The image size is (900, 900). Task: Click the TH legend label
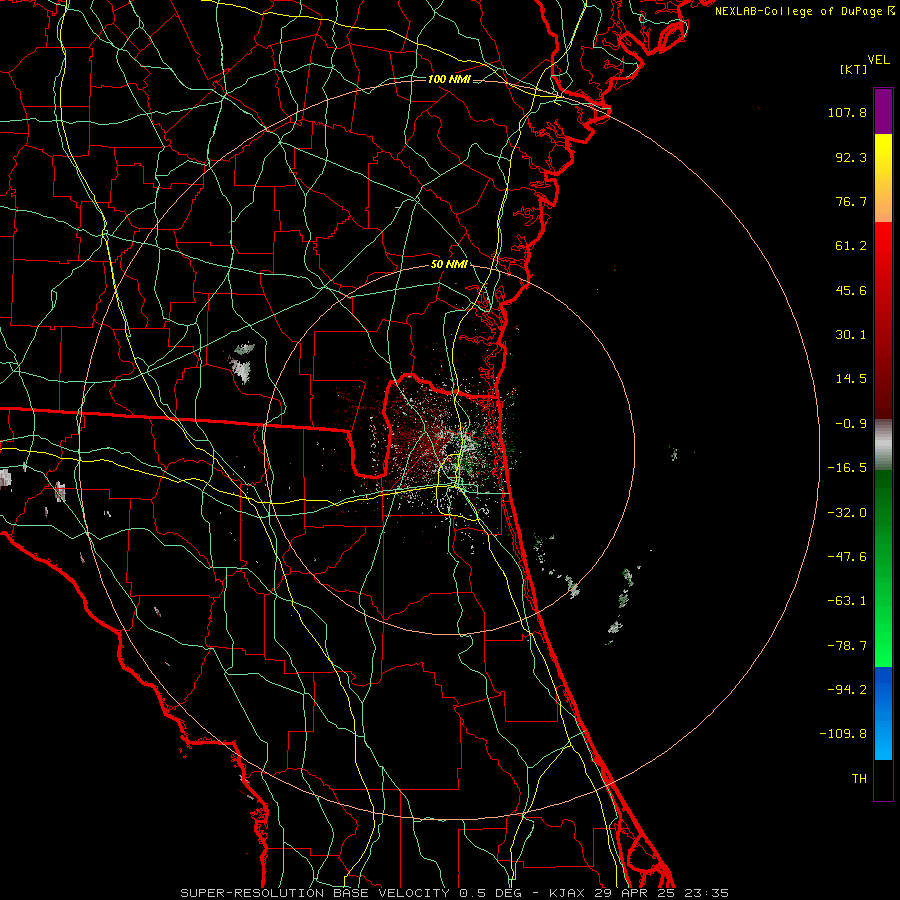point(859,779)
